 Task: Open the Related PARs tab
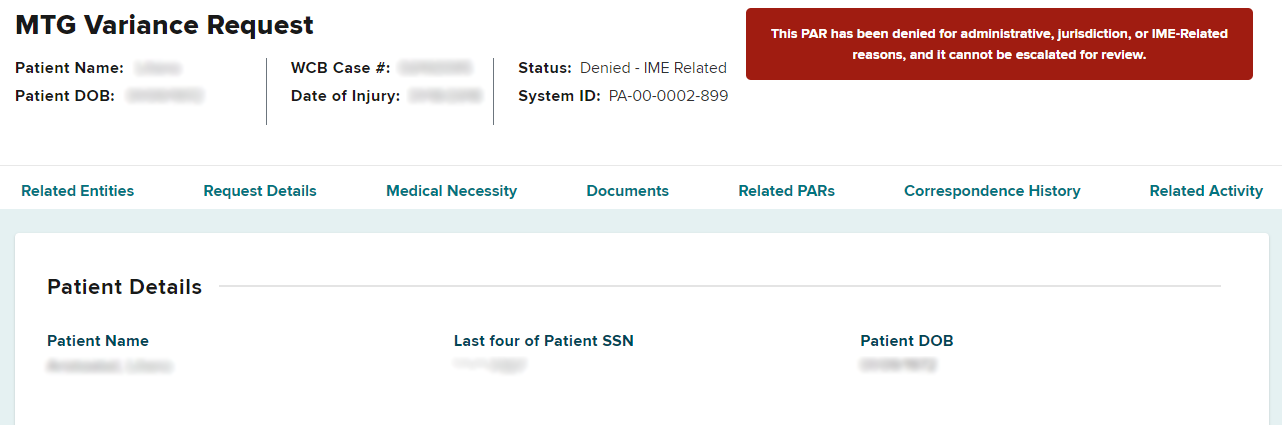pos(786,191)
